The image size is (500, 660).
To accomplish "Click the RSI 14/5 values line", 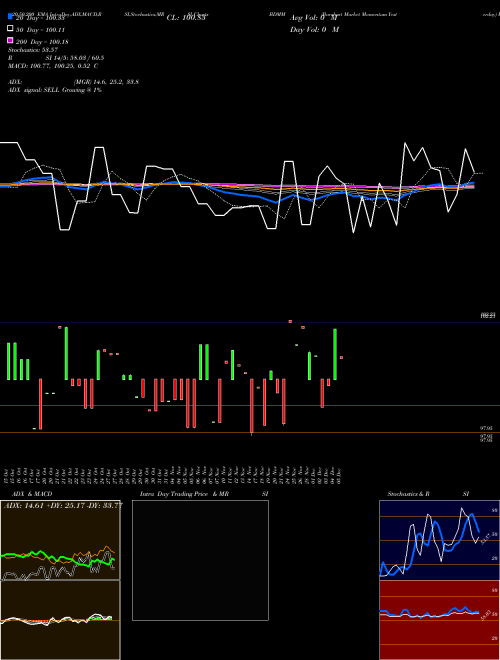I will [56, 58].
